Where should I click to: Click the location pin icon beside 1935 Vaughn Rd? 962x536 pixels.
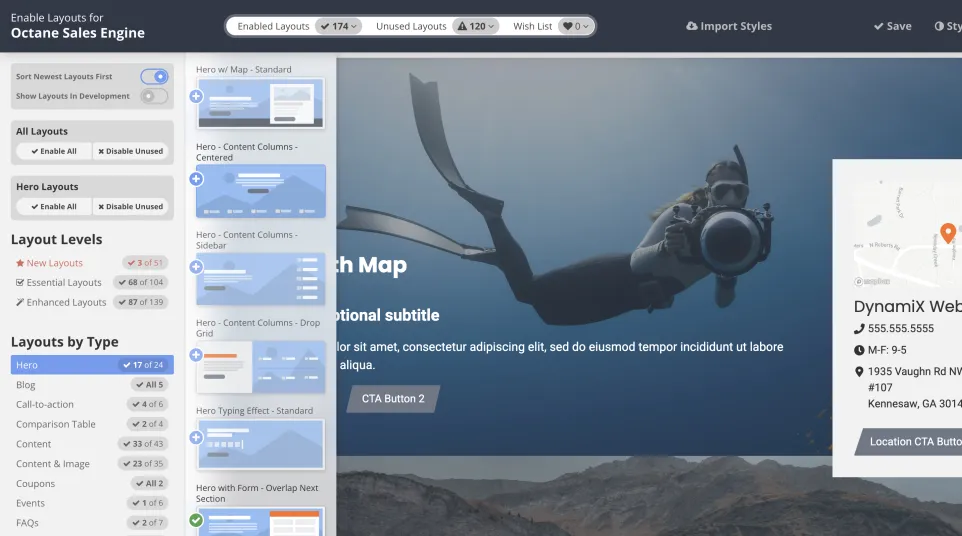[859, 372]
